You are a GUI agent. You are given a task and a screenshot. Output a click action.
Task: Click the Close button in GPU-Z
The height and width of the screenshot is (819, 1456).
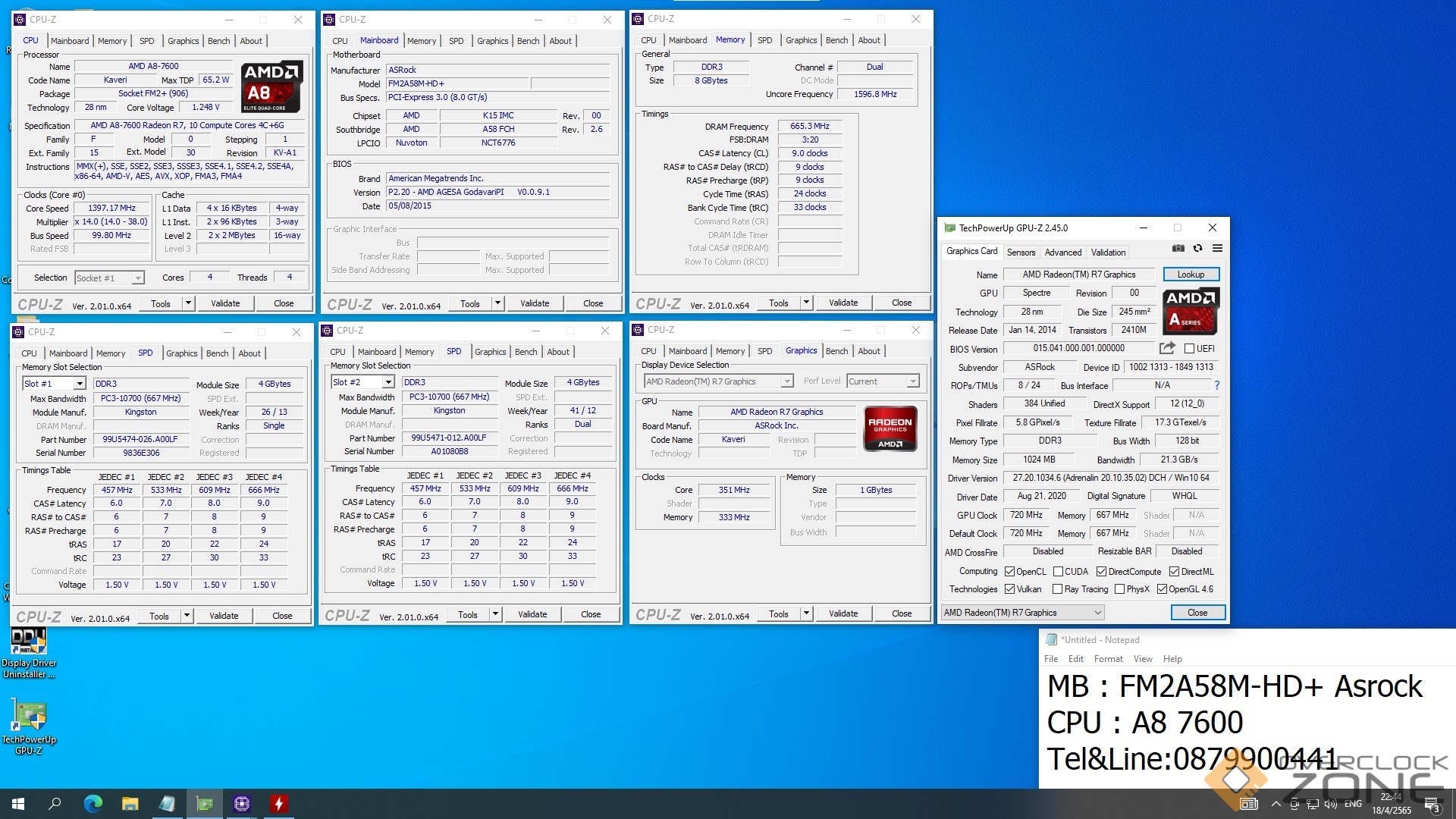(1197, 613)
